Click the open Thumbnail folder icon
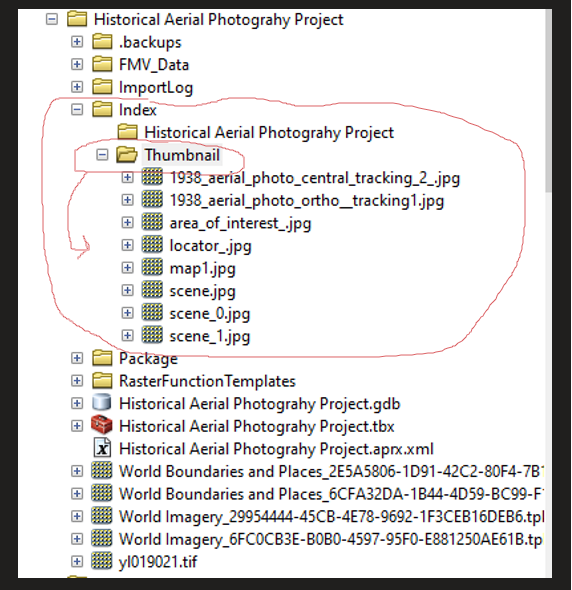The width and height of the screenshot is (572, 590). tap(127, 155)
